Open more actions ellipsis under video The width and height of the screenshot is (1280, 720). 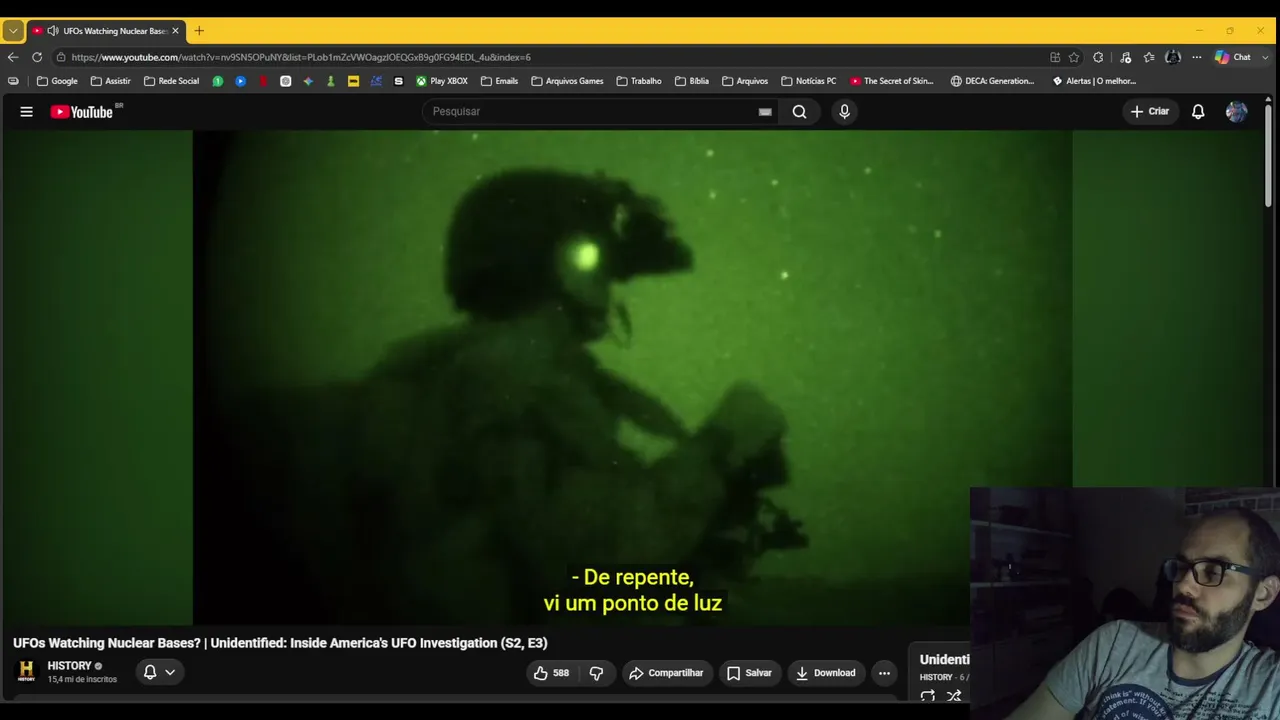pos(884,673)
